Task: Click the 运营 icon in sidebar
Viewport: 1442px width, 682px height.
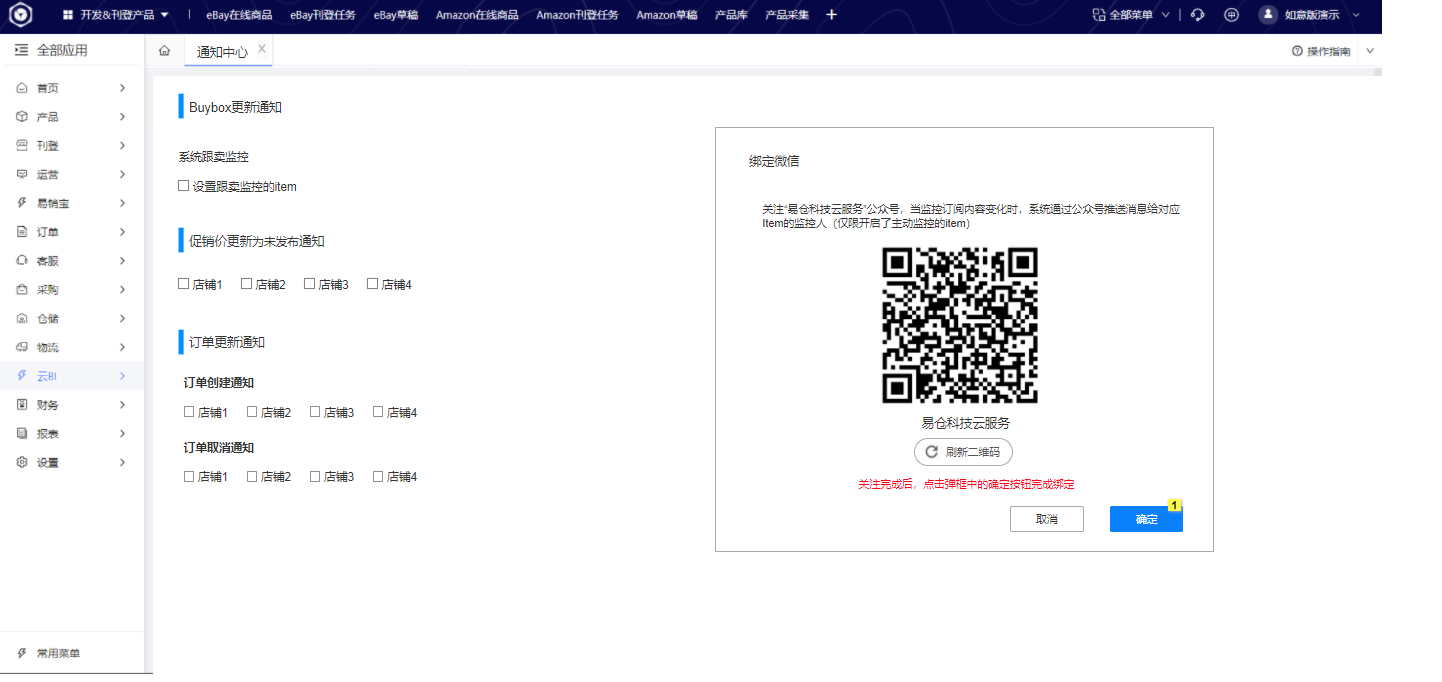Action: click(x=22, y=175)
